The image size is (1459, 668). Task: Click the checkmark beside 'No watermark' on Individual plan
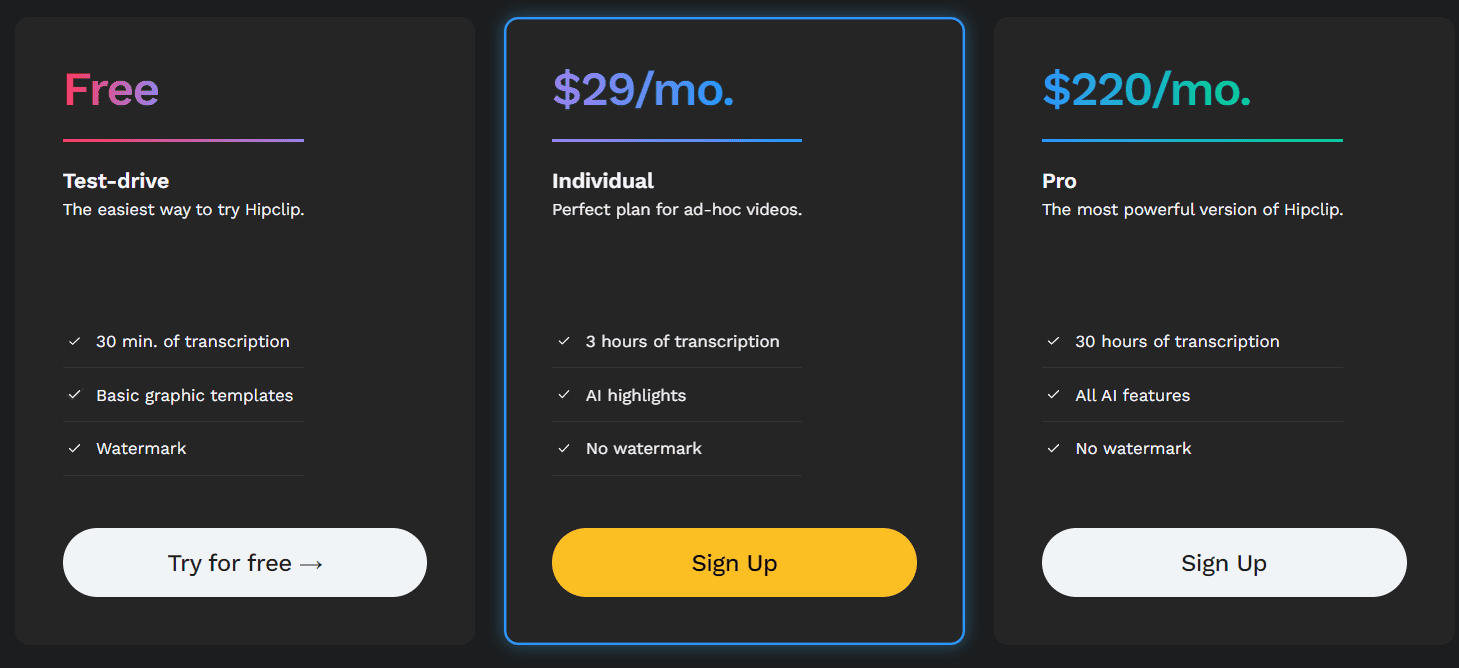563,448
